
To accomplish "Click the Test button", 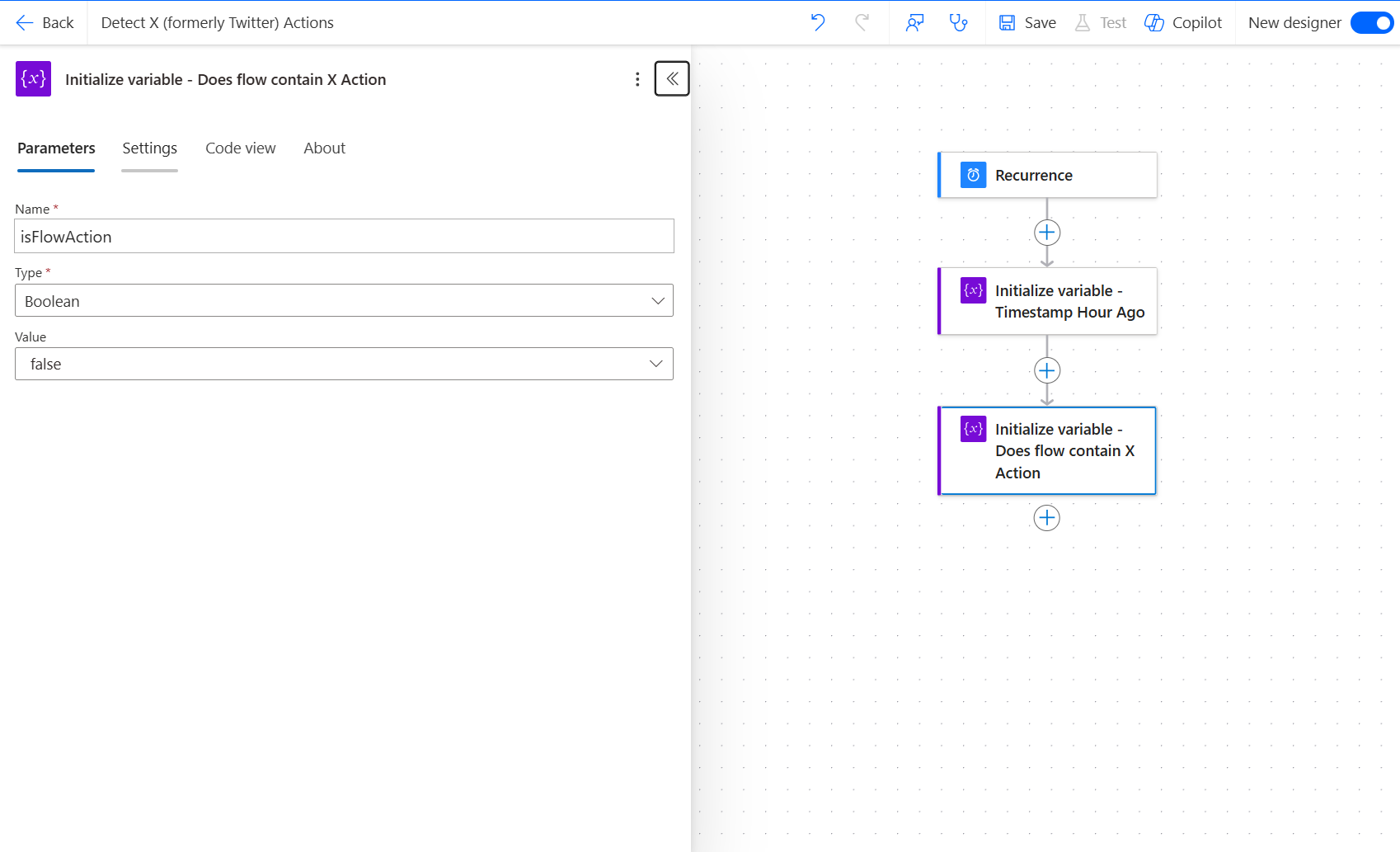I will tap(1101, 22).
